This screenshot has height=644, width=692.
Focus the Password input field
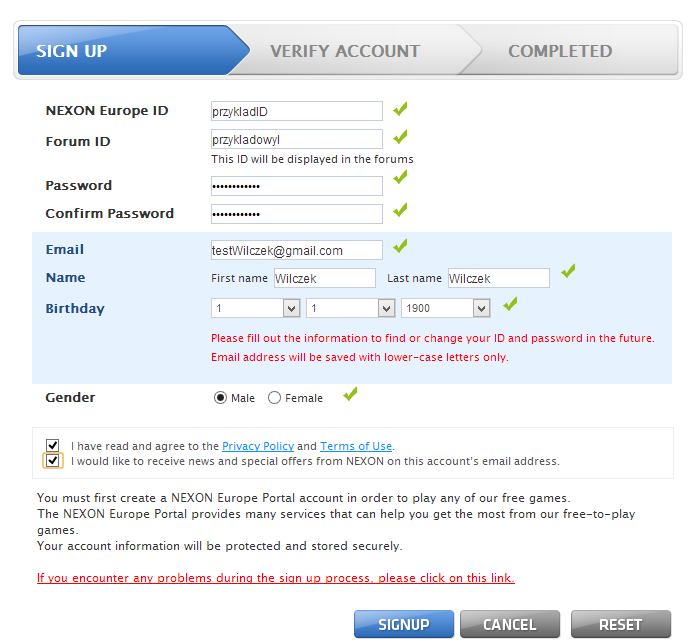pos(297,186)
